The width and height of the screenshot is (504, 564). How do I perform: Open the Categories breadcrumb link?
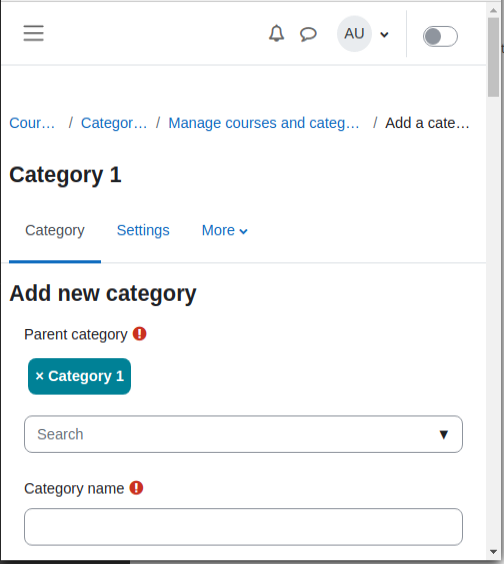114,123
